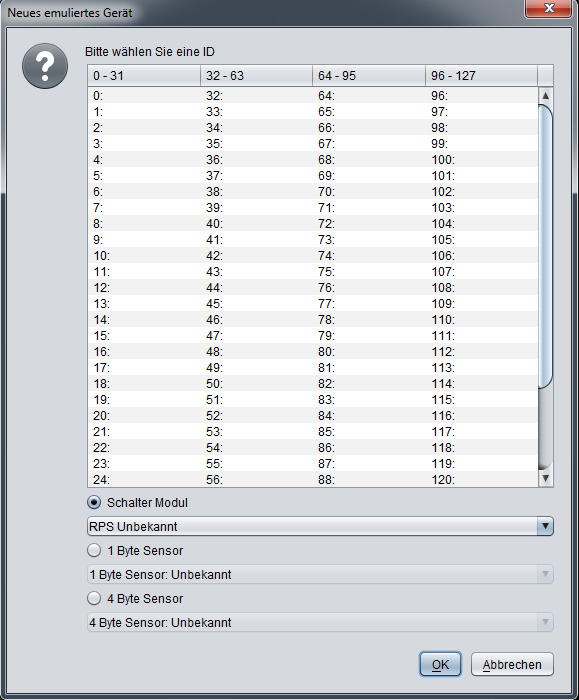Select ID 112 in the table
Image resolution: width=579 pixels, height=700 pixels.
pos(482,351)
